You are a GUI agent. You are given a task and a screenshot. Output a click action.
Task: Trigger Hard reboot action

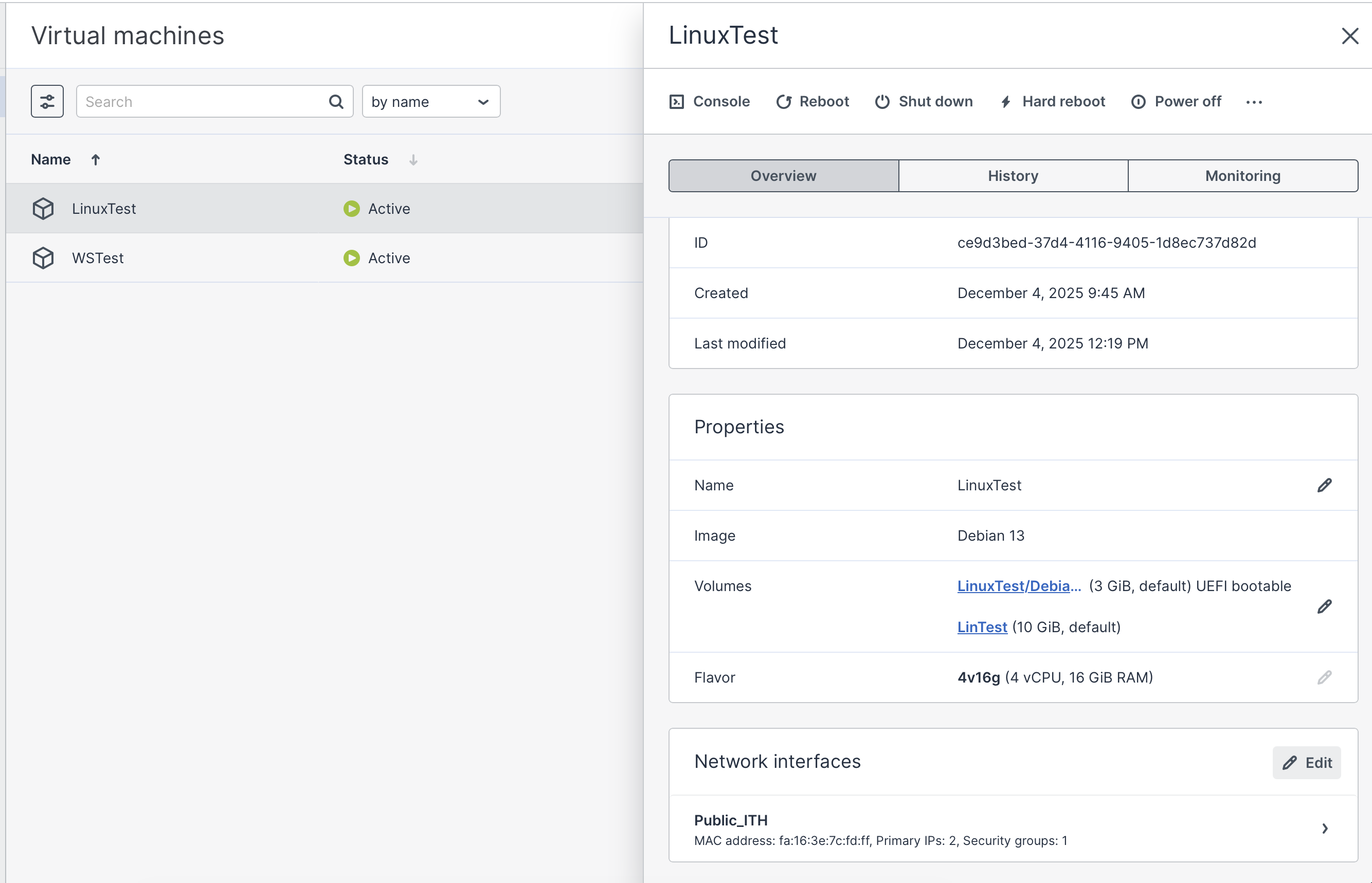tap(1053, 101)
